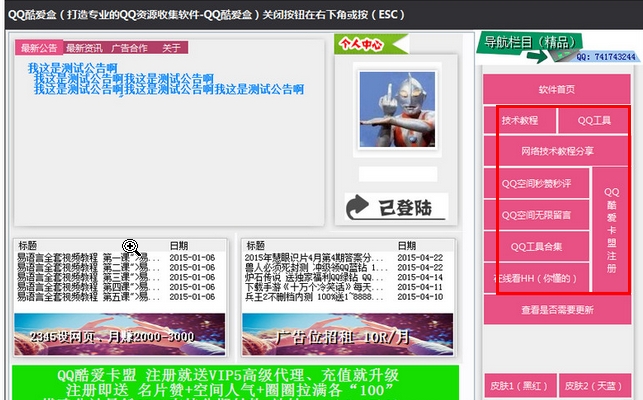The image size is (643, 400).
Task: Open QQ酷爱卡盟注册 vertical button
Action: (x=611, y=230)
